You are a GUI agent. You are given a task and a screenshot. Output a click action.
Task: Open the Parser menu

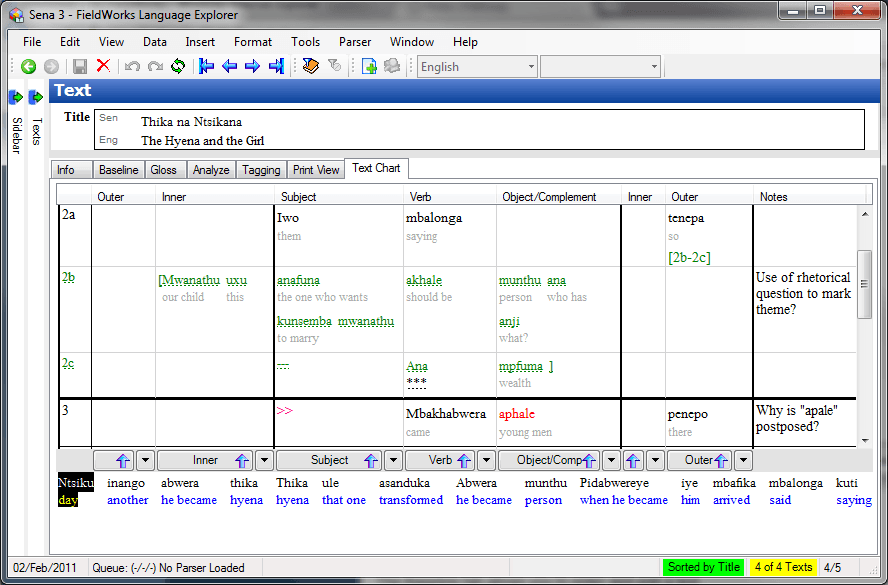(355, 42)
